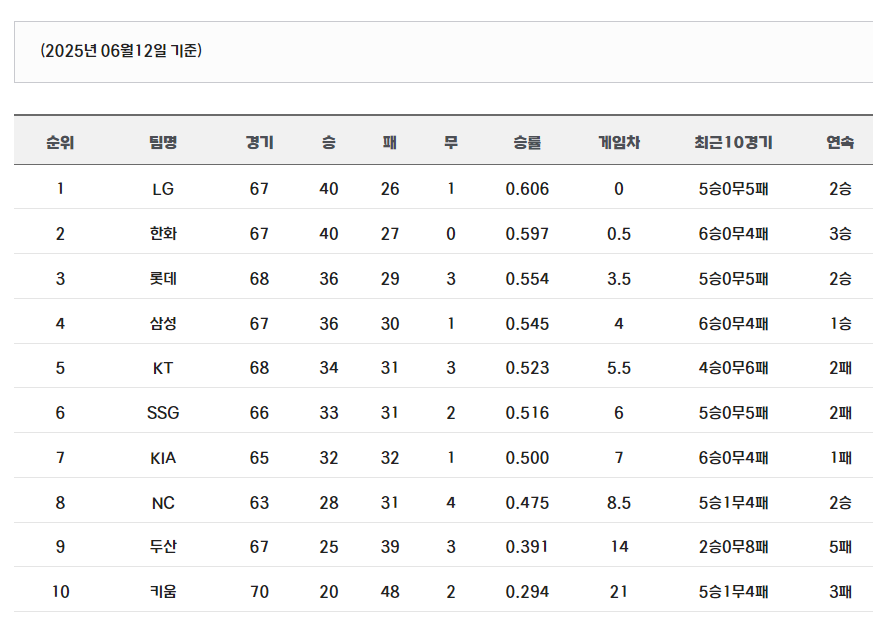Click 키움's 3패 streak cell
This screenshot has height=630, width=873.
click(840, 592)
